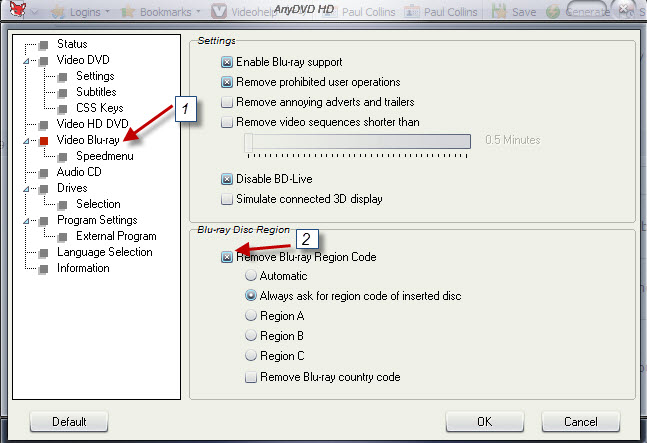This screenshot has width=647, height=443.
Task: Select Audio CD in tree
Action: tap(79, 172)
